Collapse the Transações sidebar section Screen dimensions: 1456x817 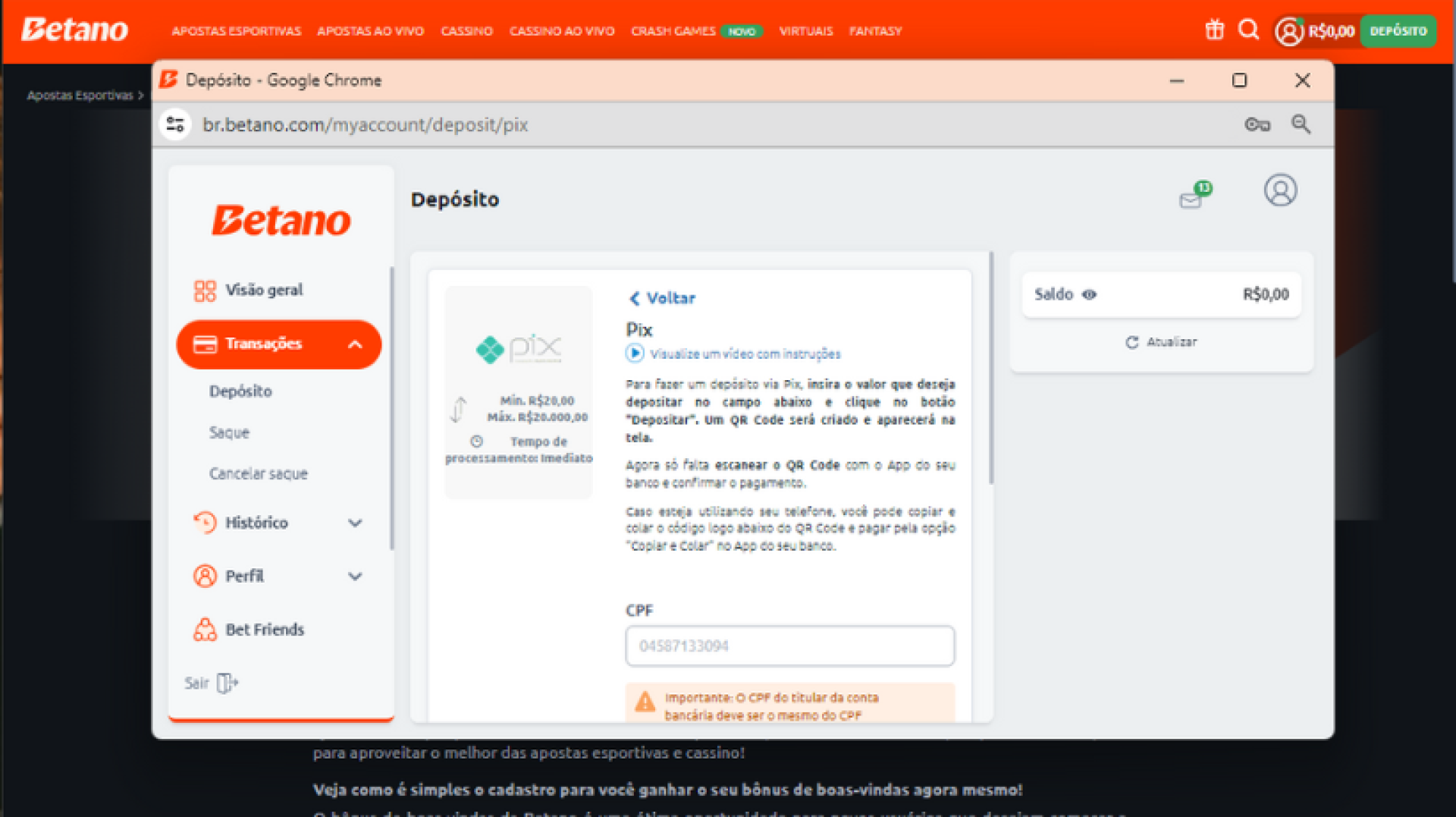coord(354,344)
